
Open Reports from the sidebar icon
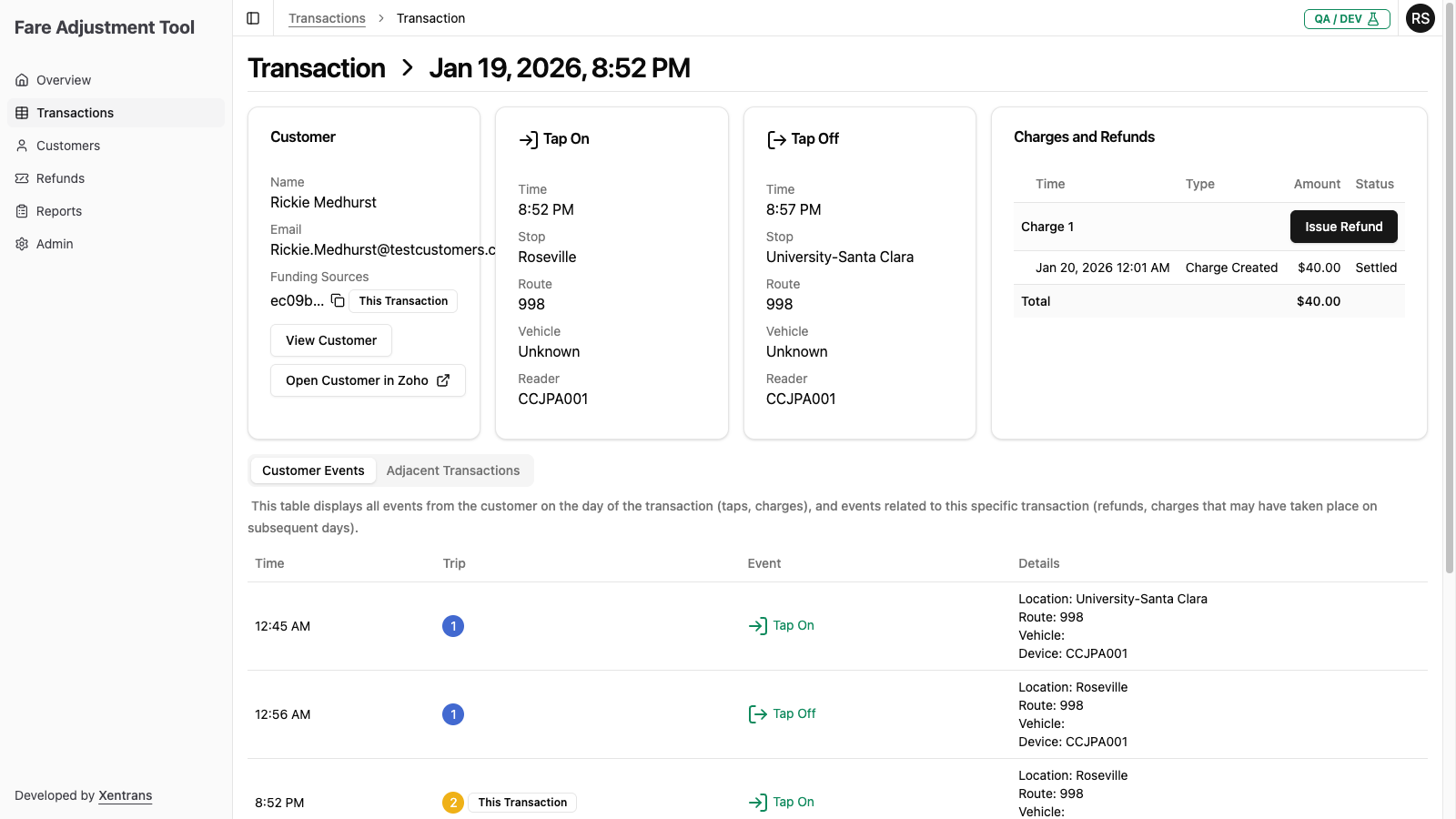tap(22, 211)
